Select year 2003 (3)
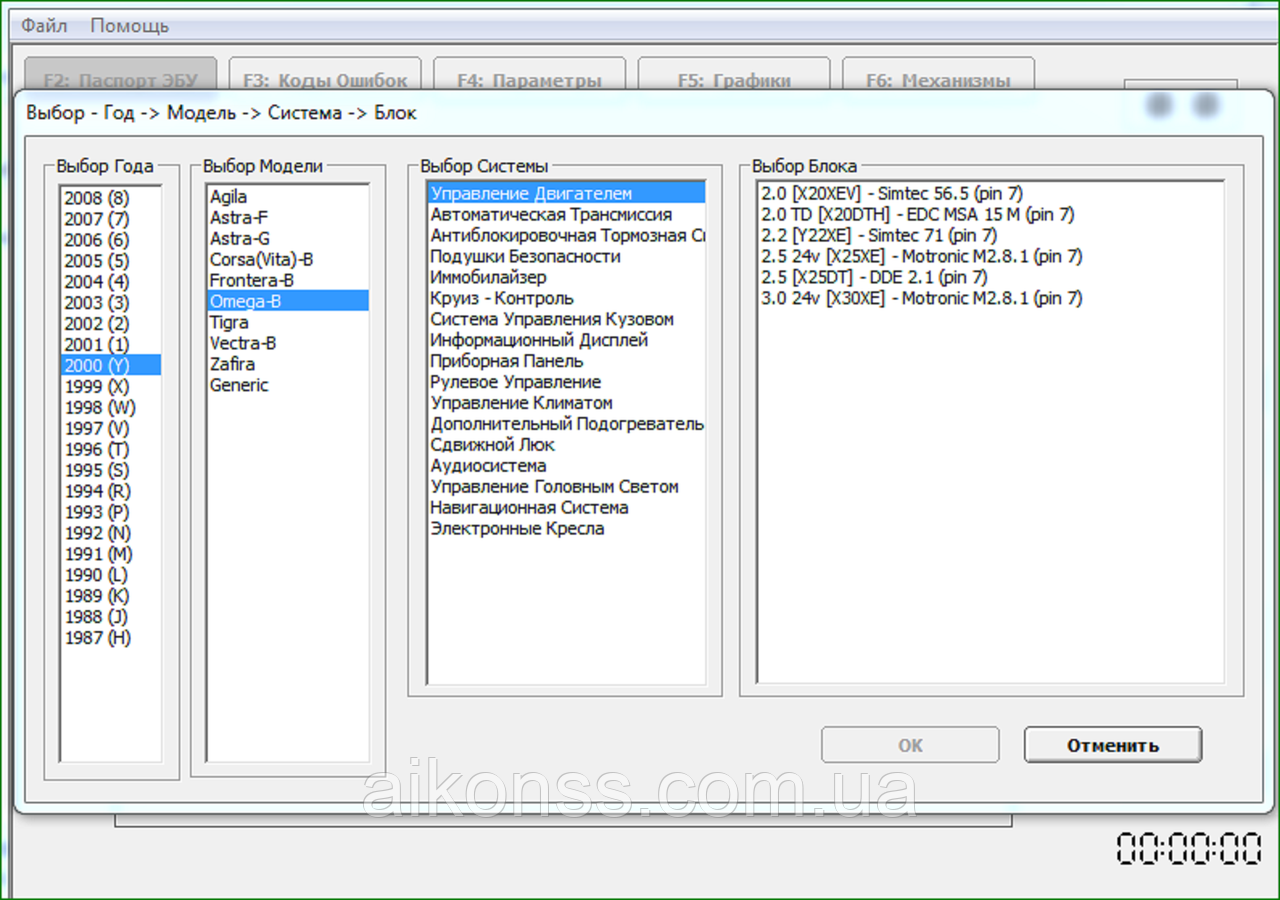This screenshot has width=1280, height=900. click(x=110, y=303)
